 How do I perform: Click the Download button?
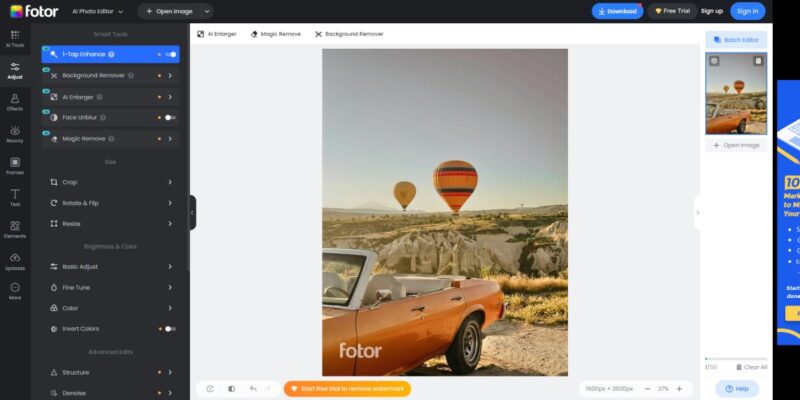(x=617, y=11)
